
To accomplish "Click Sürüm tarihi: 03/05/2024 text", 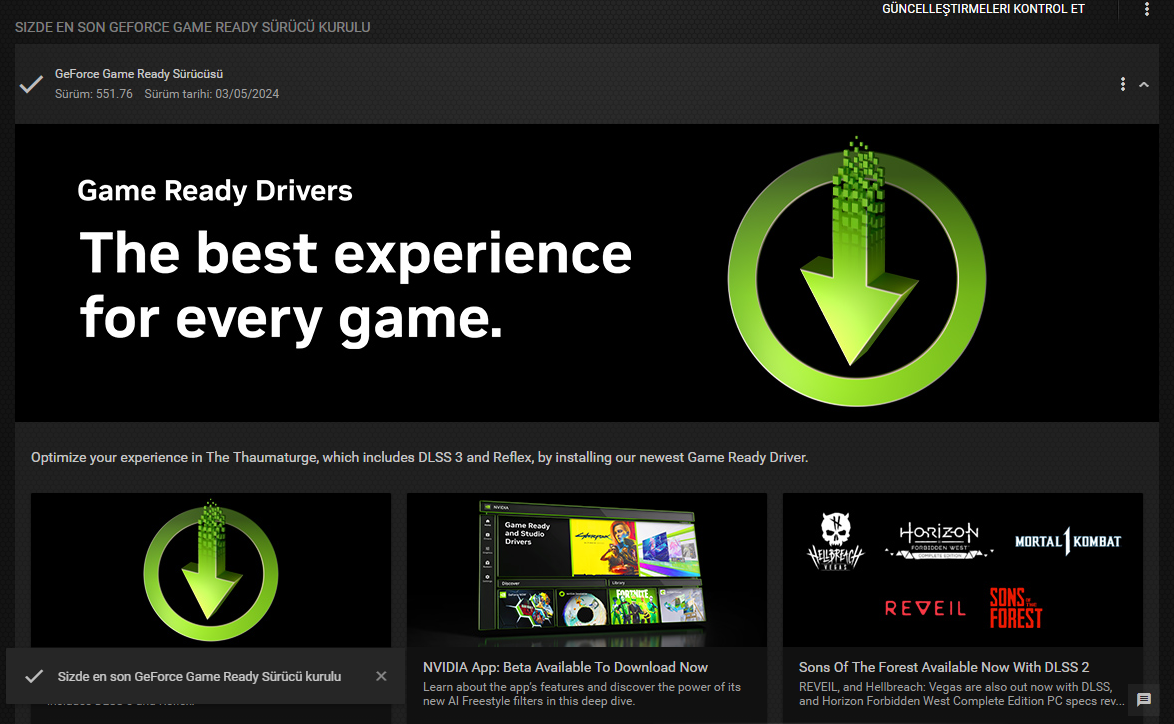I will pos(211,94).
